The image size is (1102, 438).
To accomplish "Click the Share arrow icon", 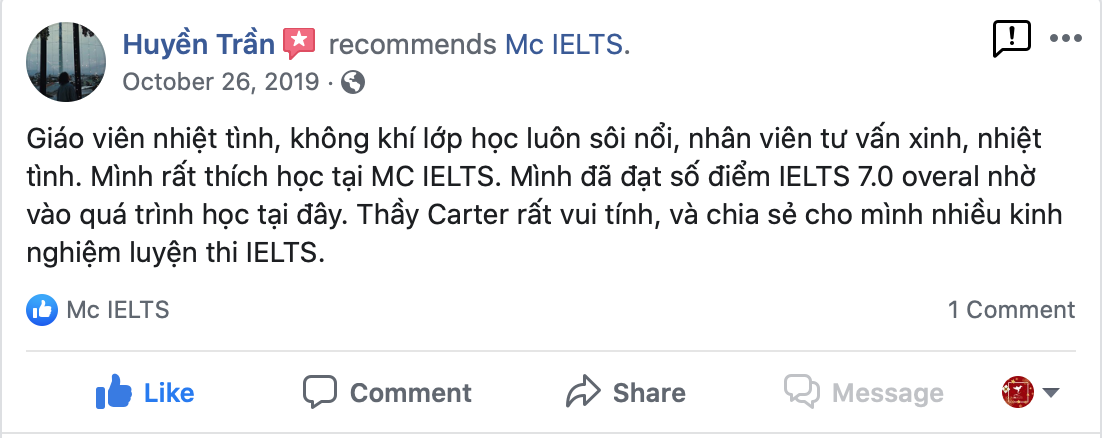I will click(x=581, y=392).
